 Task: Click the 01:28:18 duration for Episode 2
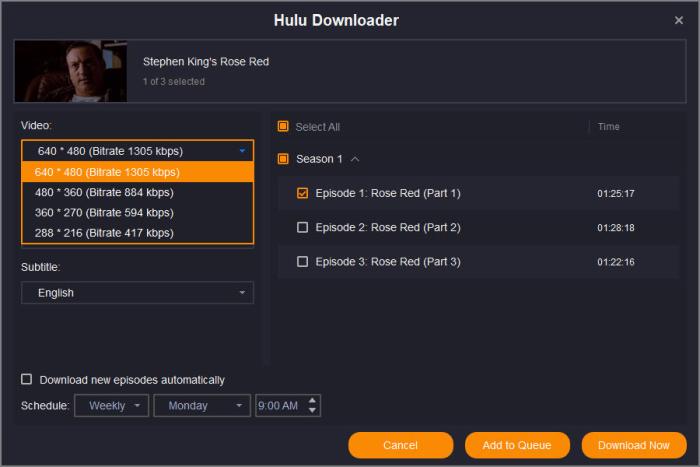pyautogui.click(x=616, y=228)
